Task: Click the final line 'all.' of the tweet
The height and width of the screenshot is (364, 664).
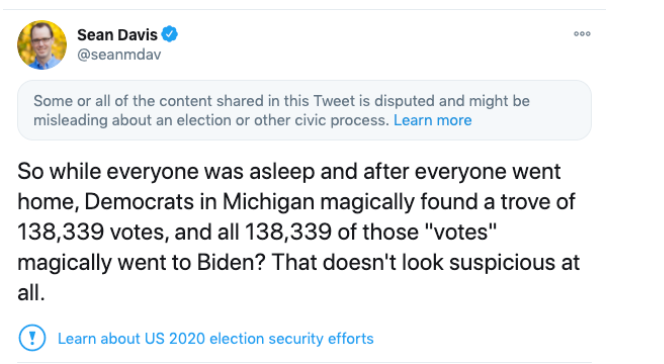Action: coord(31,293)
